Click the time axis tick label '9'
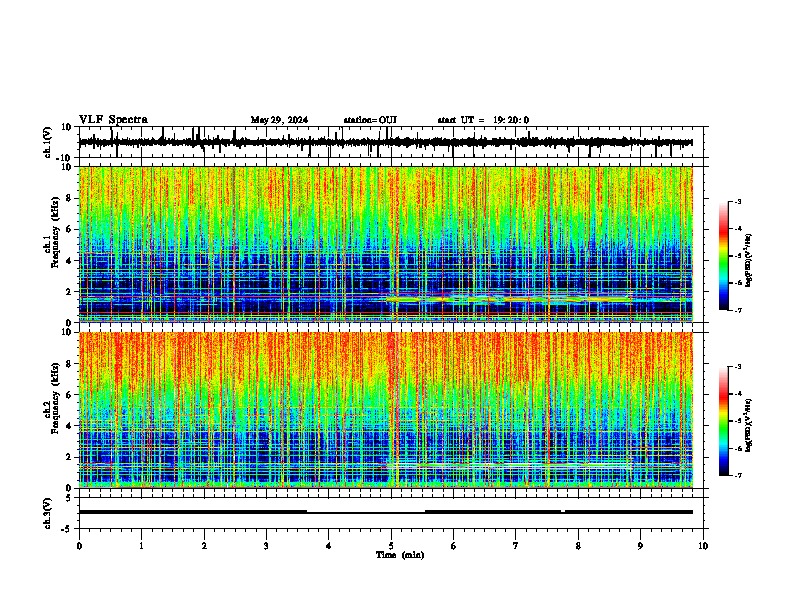792x612 pixels. coord(640,546)
